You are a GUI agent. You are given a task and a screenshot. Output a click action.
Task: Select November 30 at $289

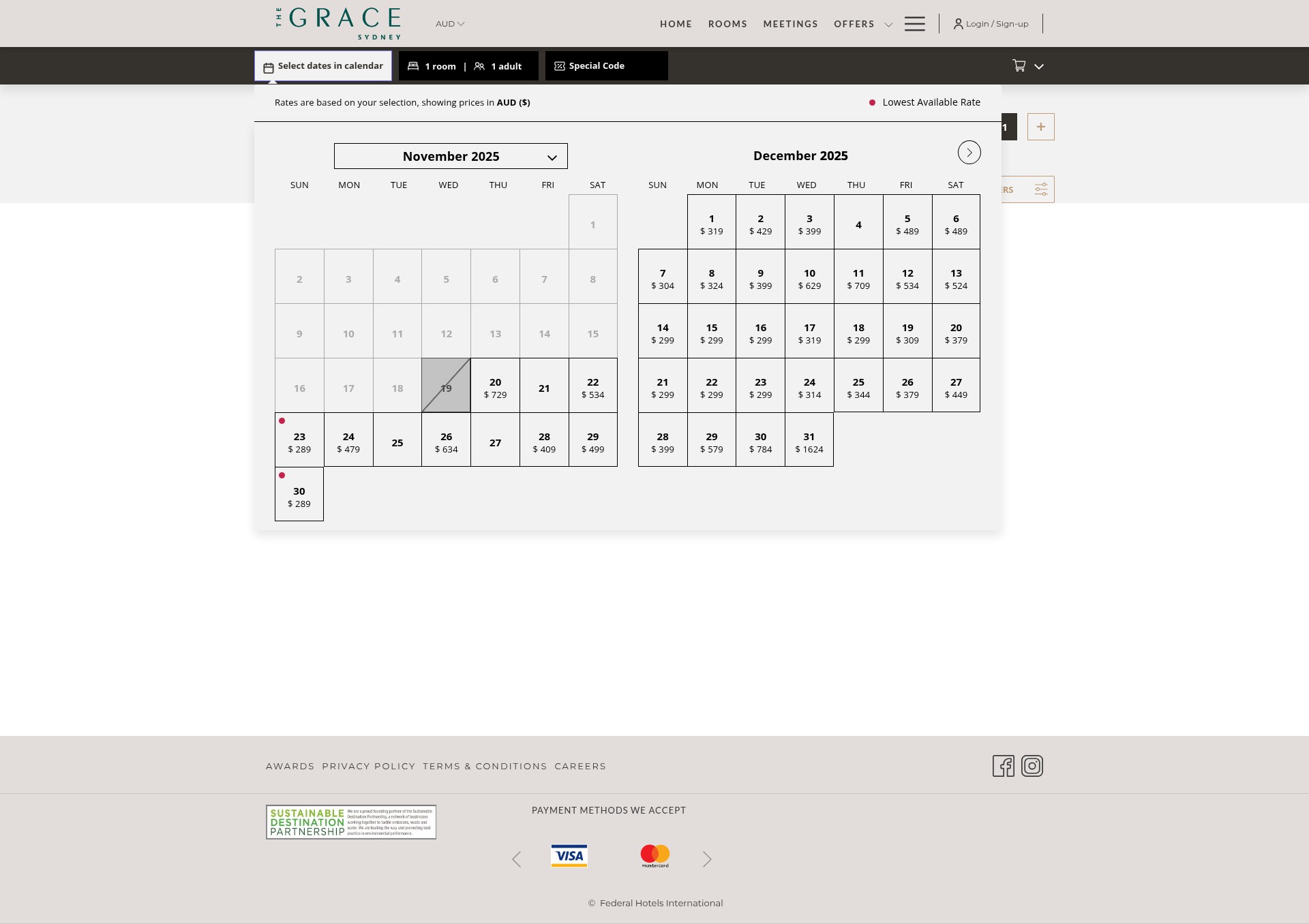(299, 494)
